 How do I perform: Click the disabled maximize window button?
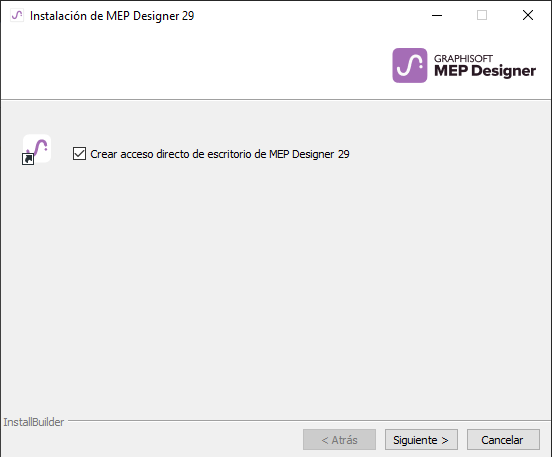click(x=482, y=15)
